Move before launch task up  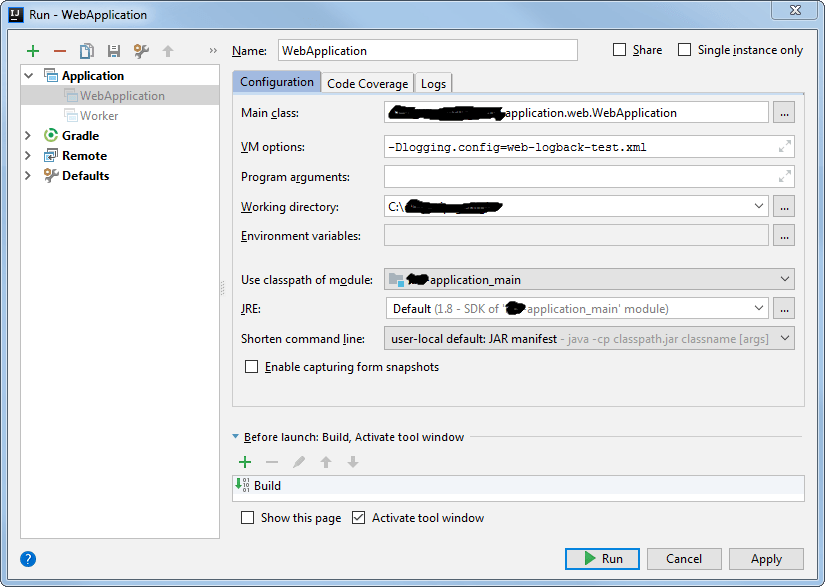(x=326, y=462)
